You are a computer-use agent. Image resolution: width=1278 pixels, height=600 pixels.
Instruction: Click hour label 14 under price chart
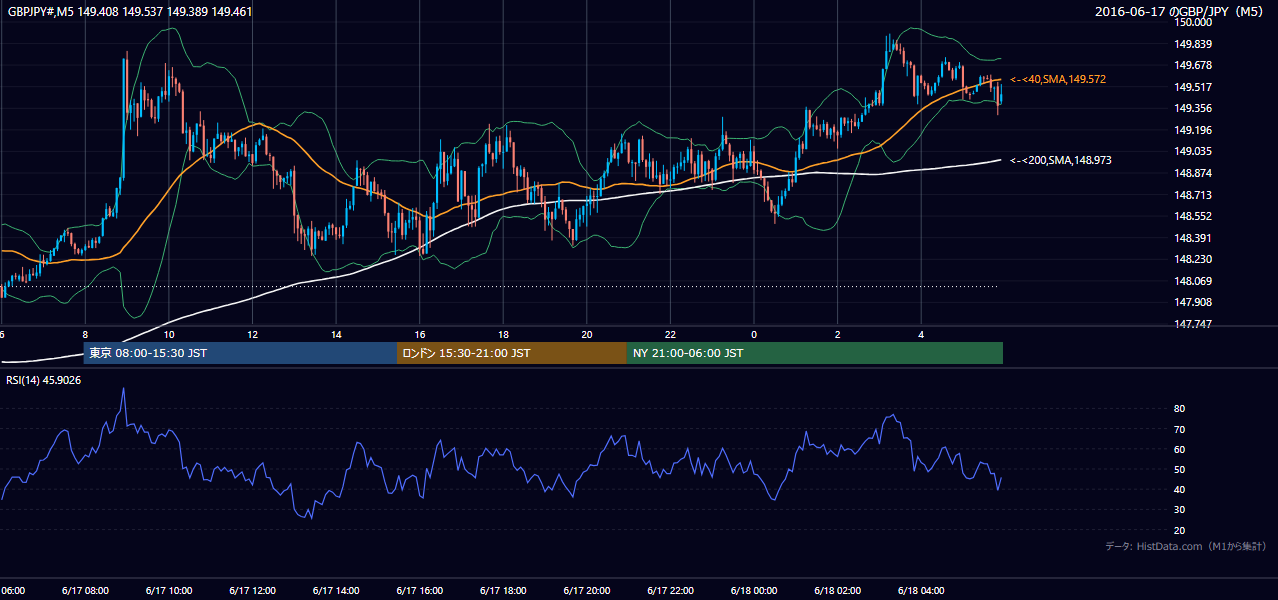click(337, 335)
